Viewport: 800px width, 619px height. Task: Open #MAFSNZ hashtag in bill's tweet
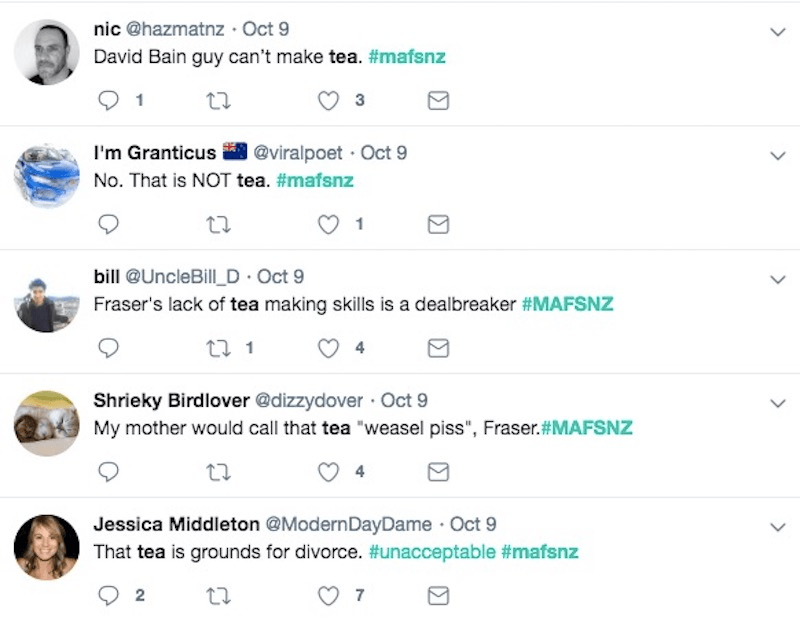pyautogui.click(x=567, y=304)
